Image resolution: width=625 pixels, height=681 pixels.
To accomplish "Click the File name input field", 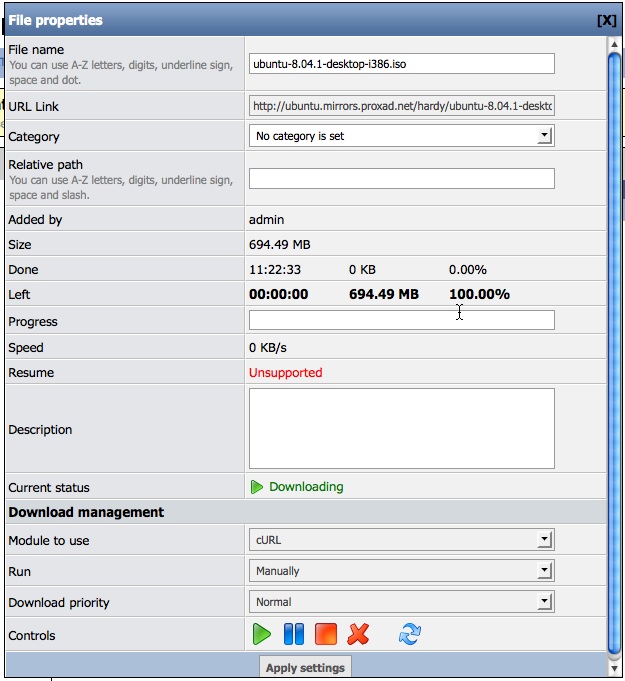I will (401, 63).
